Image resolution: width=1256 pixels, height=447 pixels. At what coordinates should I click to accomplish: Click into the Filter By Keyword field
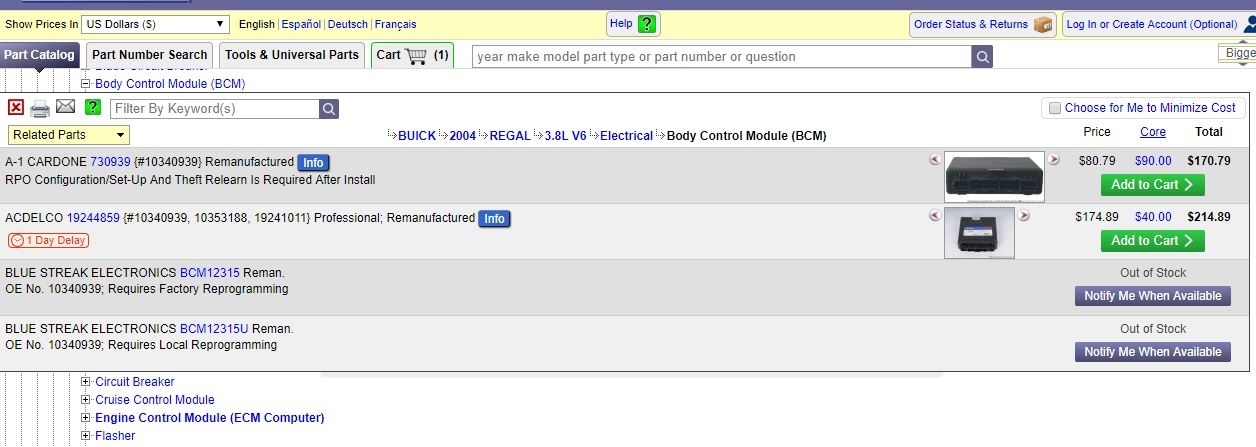click(x=215, y=109)
